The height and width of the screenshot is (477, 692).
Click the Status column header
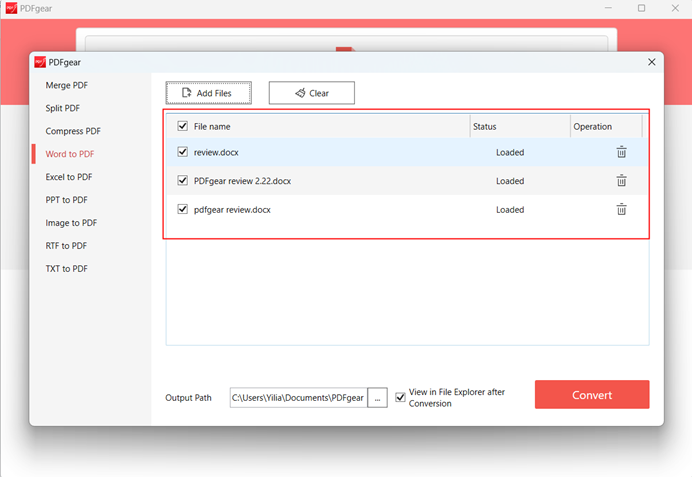(485, 127)
